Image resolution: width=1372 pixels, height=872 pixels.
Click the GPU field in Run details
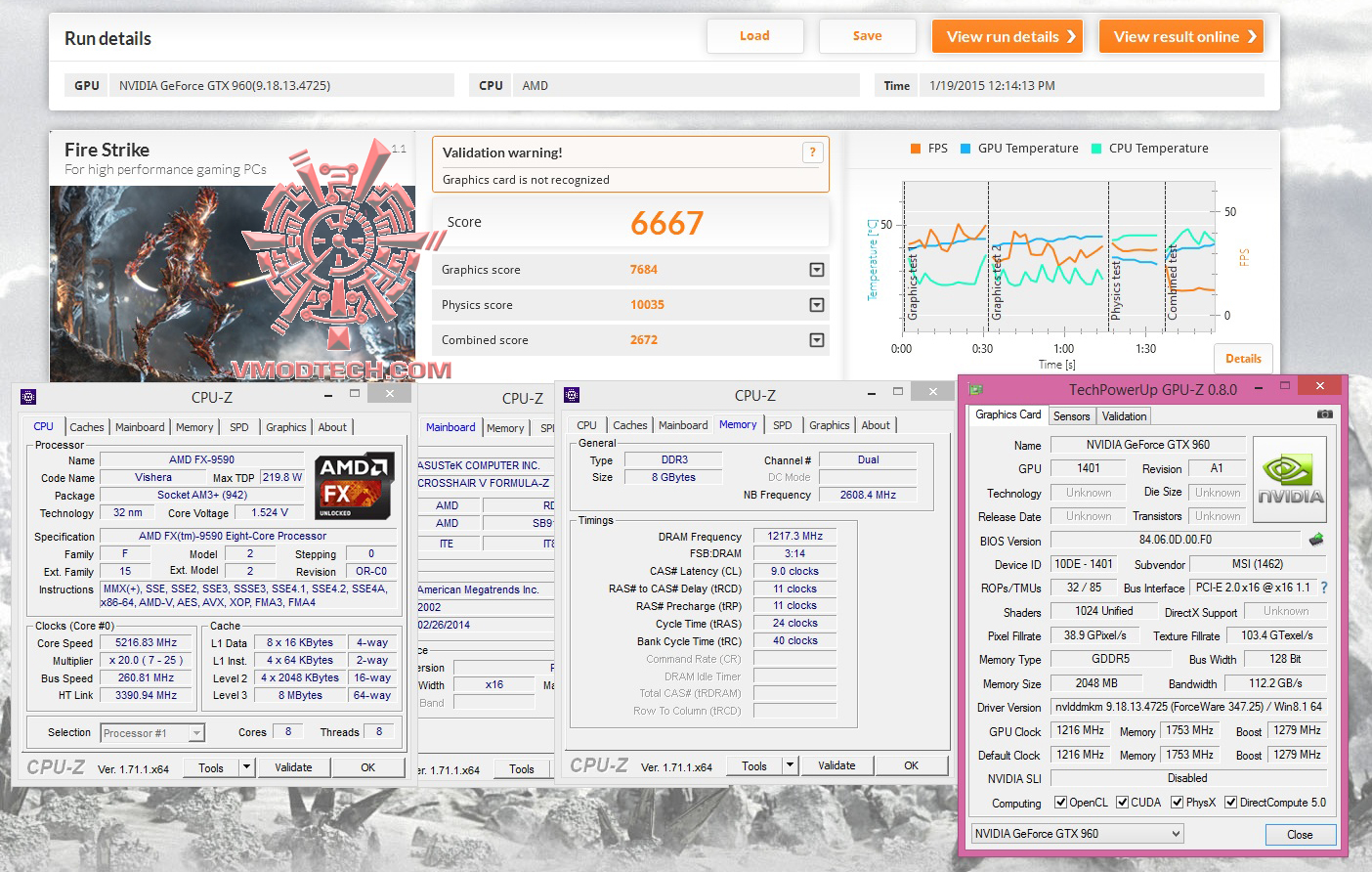(280, 86)
